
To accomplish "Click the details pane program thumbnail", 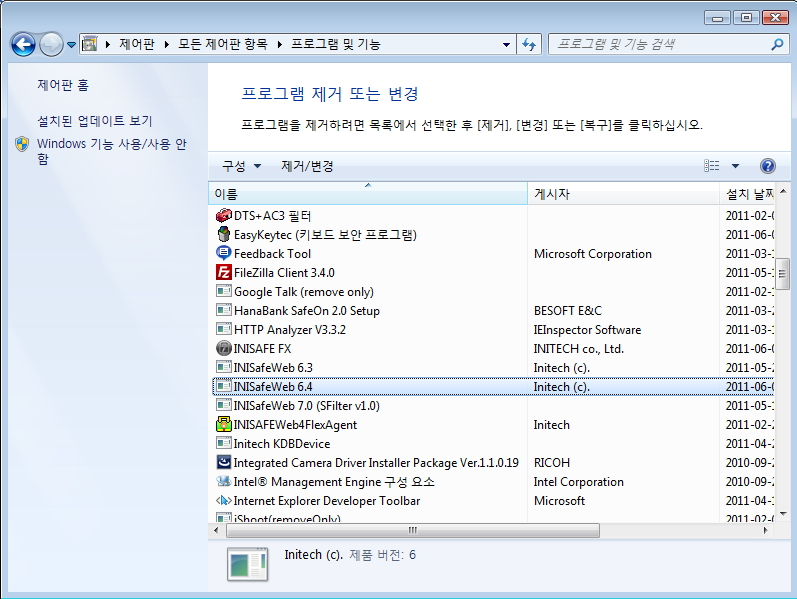I will 248,564.
